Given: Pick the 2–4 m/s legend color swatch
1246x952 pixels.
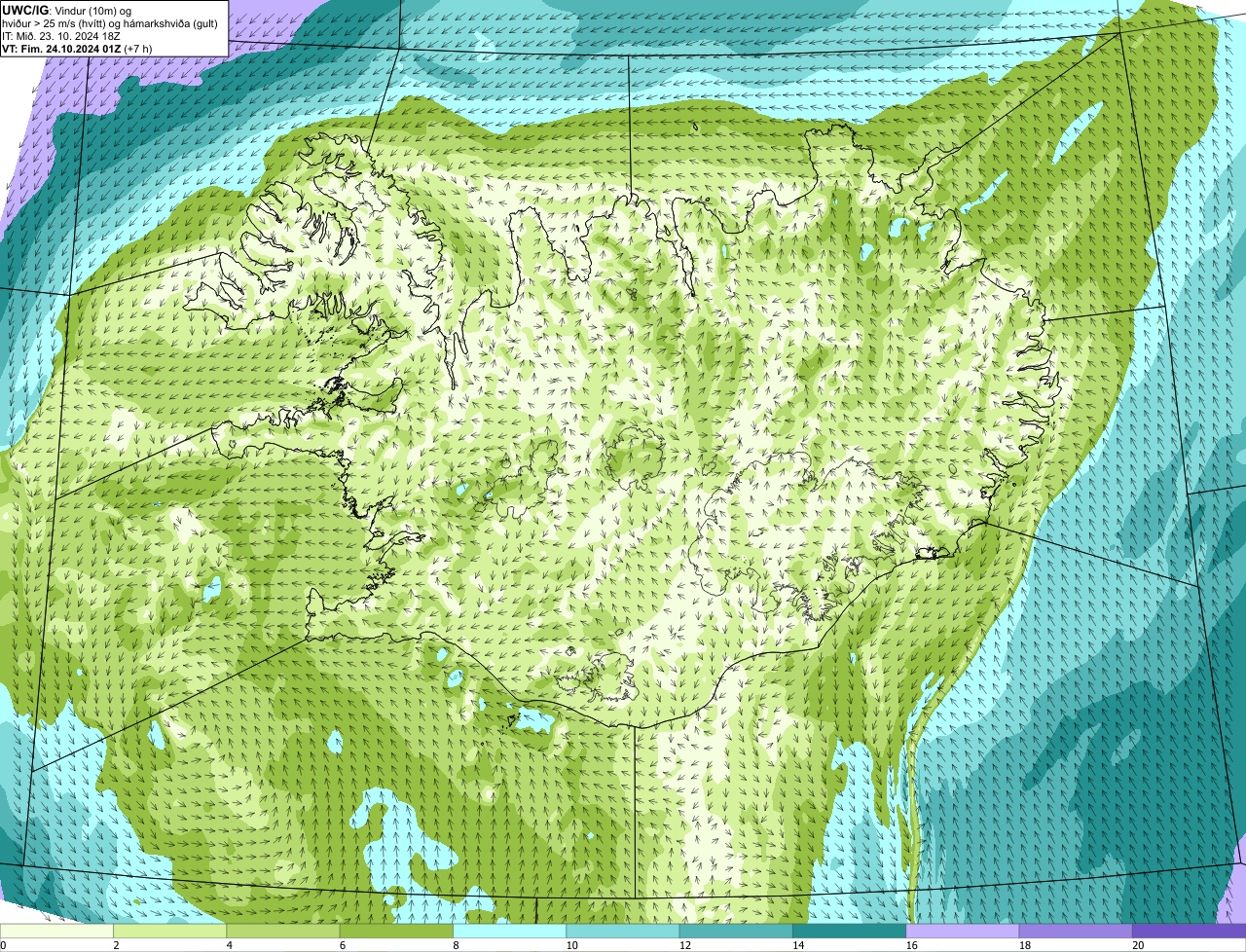Looking at the screenshot, I should (169, 931).
